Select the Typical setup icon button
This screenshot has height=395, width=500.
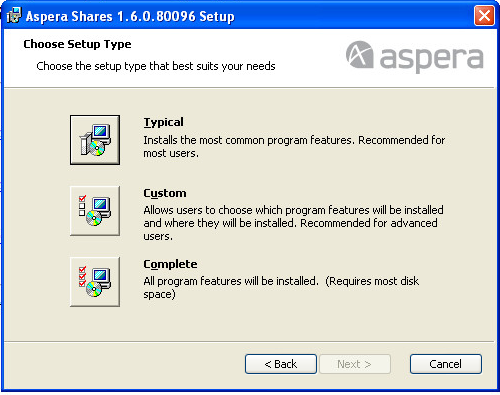coord(95,140)
